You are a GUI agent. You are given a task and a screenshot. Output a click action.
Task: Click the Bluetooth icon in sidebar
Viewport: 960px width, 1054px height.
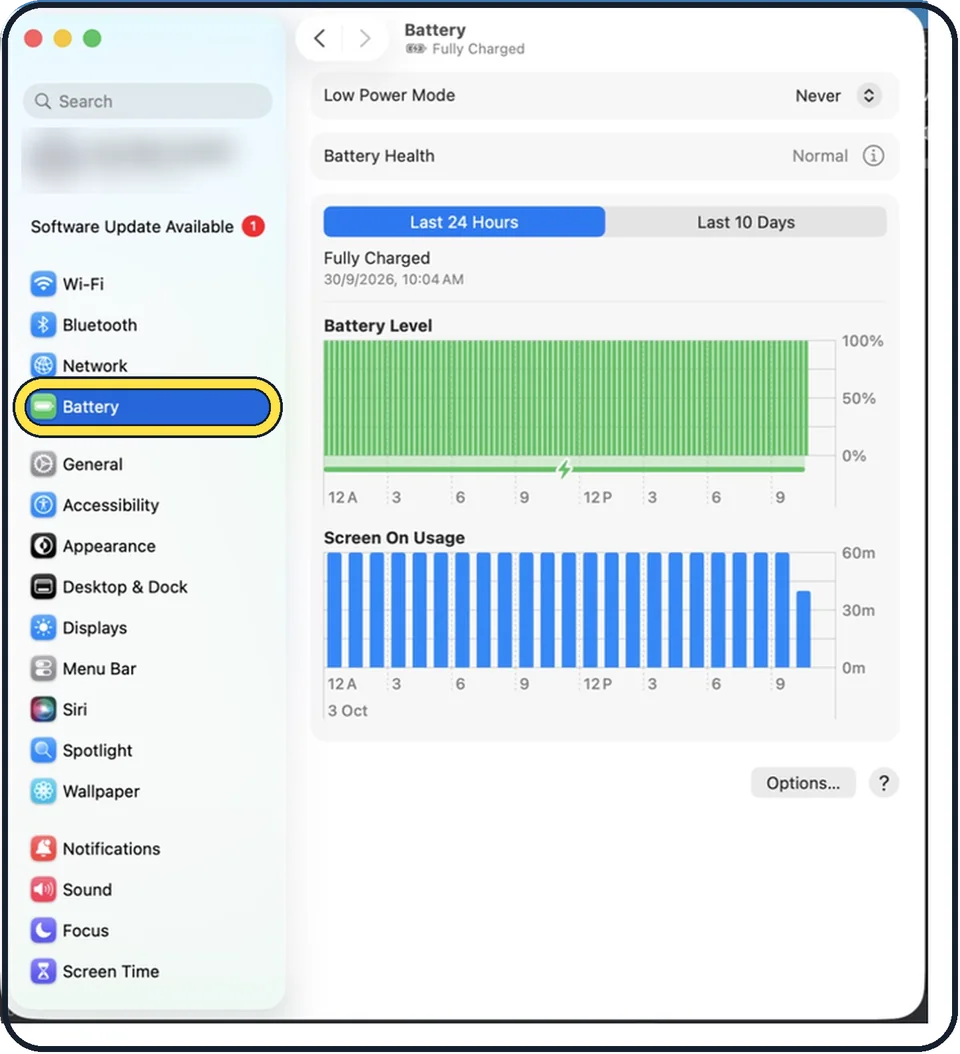[x=43, y=325]
